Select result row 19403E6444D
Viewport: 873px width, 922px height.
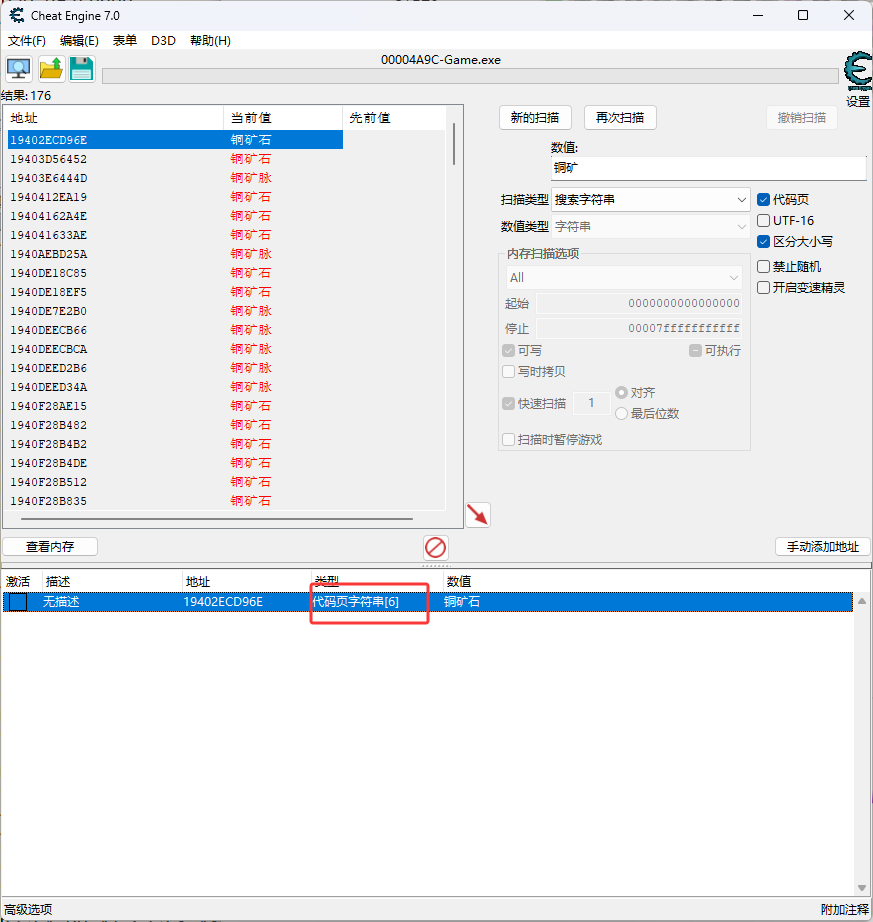pos(175,178)
